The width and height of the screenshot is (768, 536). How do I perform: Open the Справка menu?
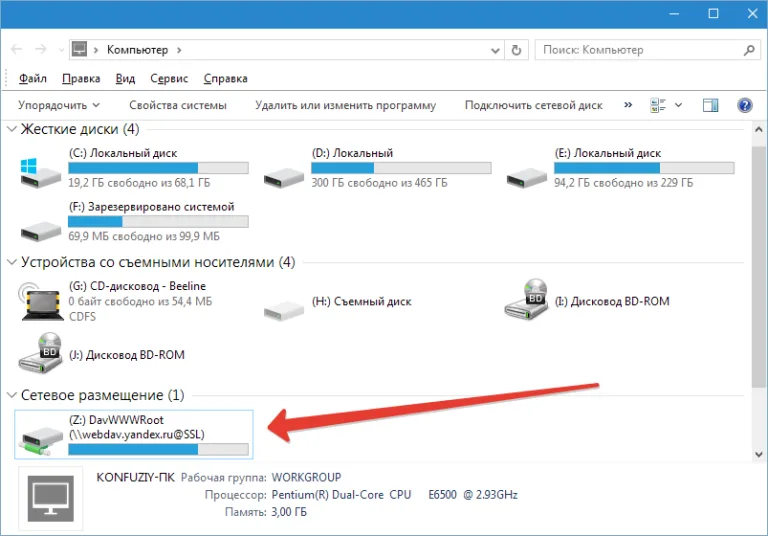pos(226,78)
